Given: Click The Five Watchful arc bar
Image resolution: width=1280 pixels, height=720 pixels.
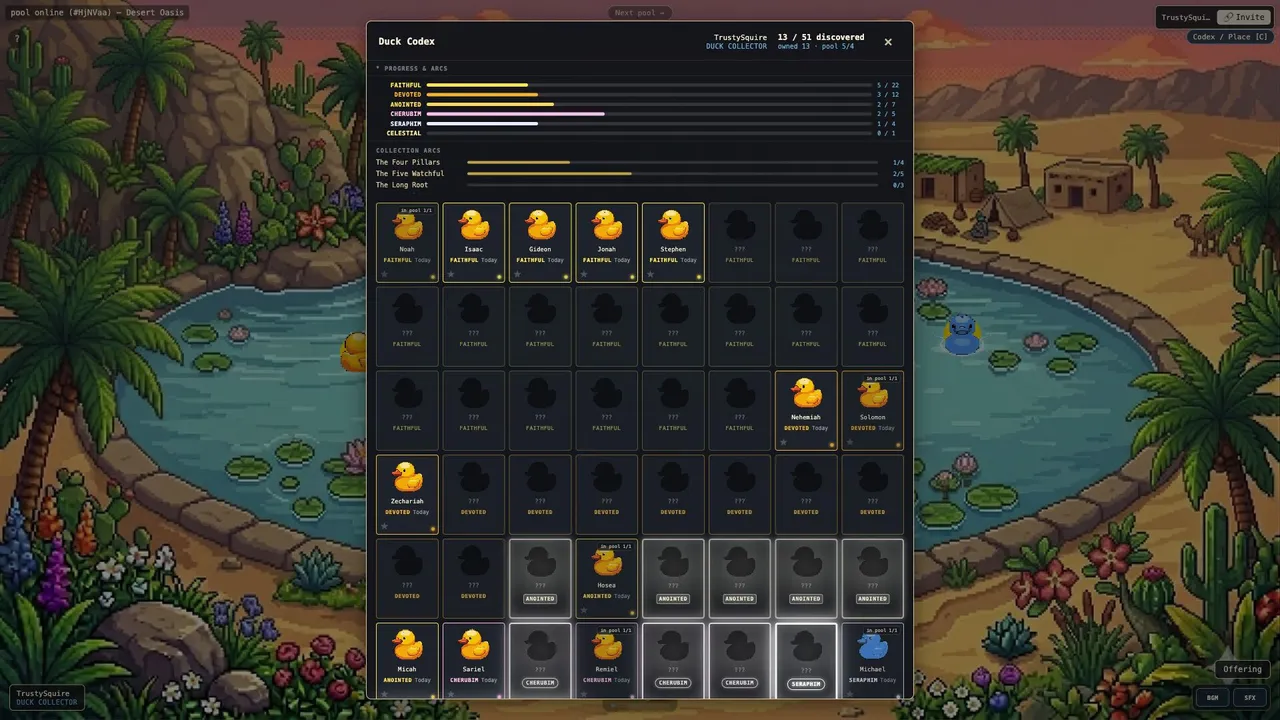Looking at the screenshot, I should (672, 174).
